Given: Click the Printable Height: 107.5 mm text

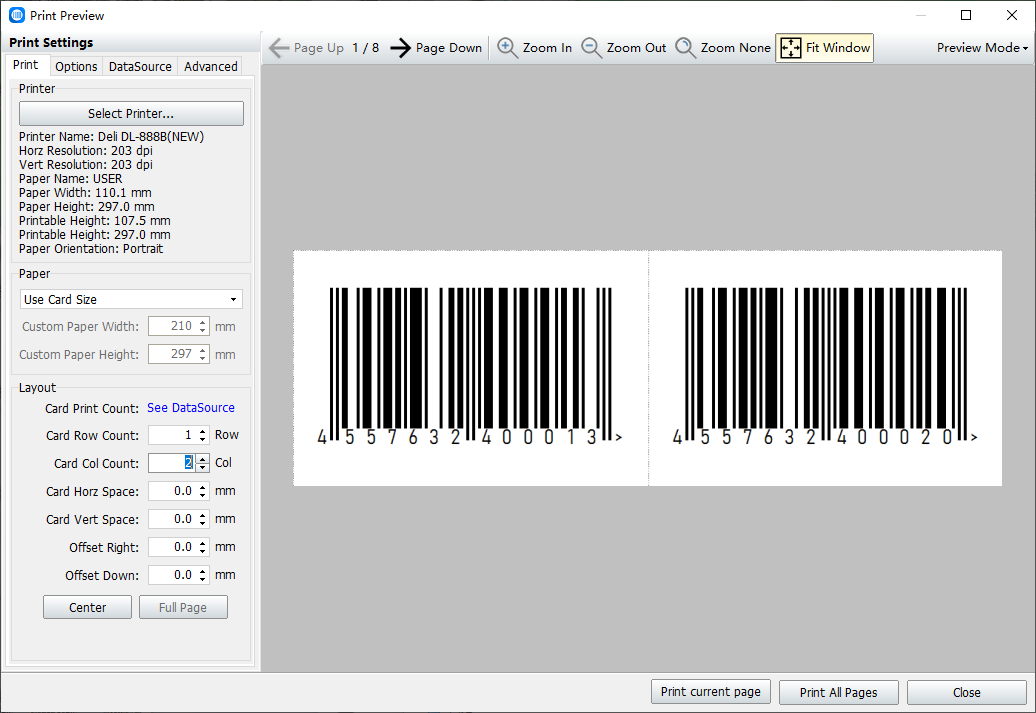Looking at the screenshot, I should (94, 221).
